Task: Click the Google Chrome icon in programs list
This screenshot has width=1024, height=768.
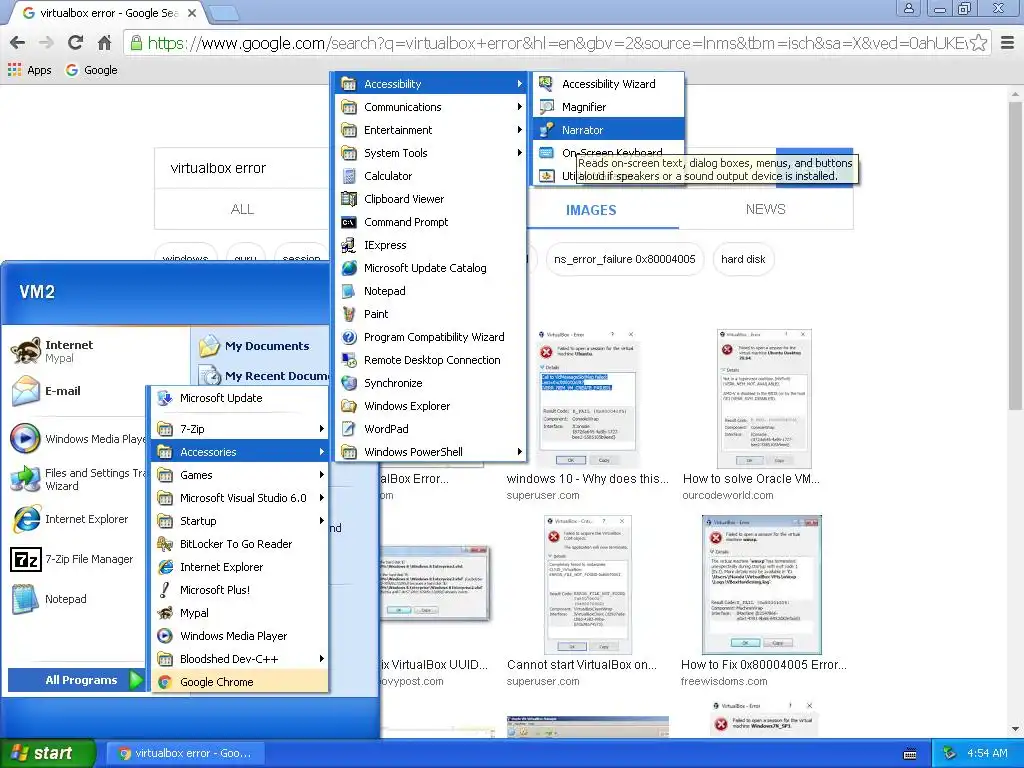Action: coord(165,682)
